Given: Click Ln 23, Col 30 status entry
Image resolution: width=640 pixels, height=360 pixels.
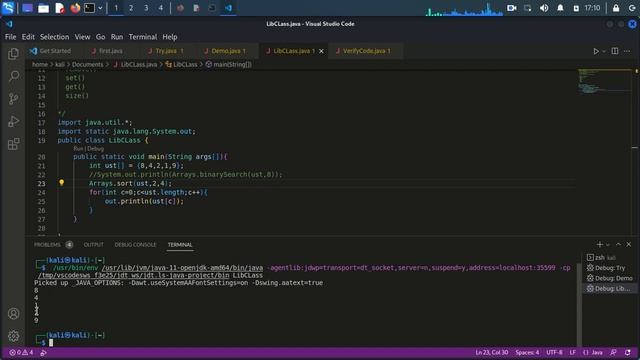Looking at the screenshot, I should tap(491, 352).
